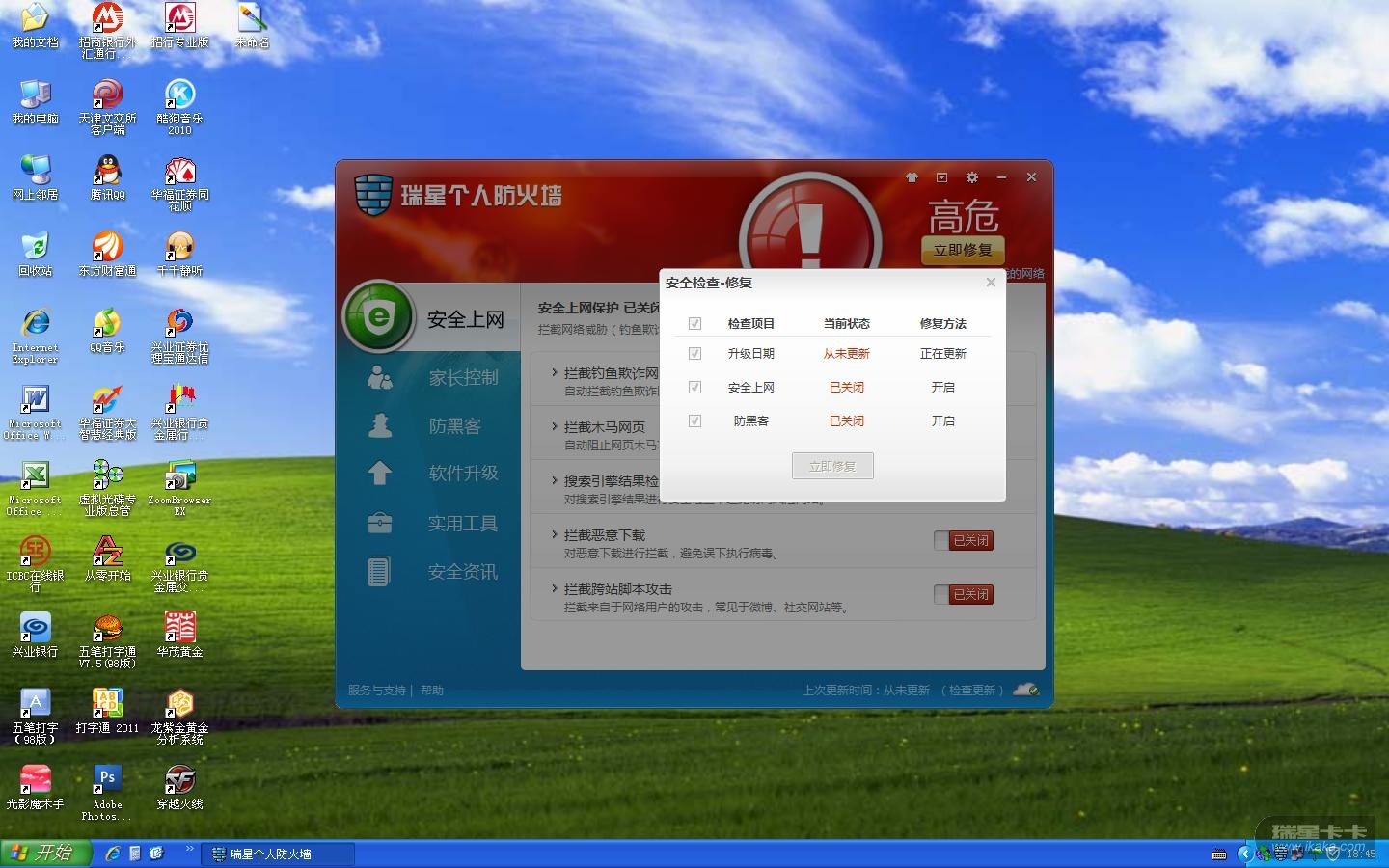Screen dimensions: 1389x868
Task: Uncheck the 安全上网 row checkbox
Action: [694, 388]
